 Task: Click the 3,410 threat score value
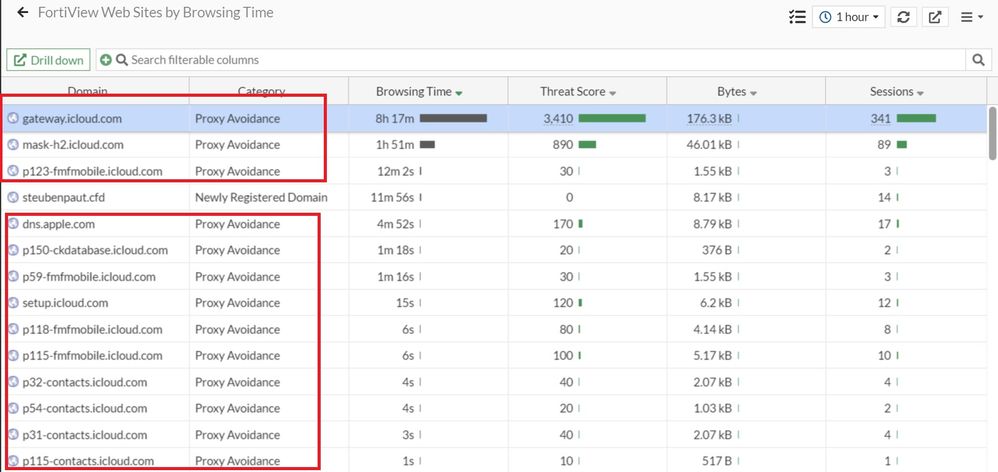pyautogui.click(x=558, y=118)
